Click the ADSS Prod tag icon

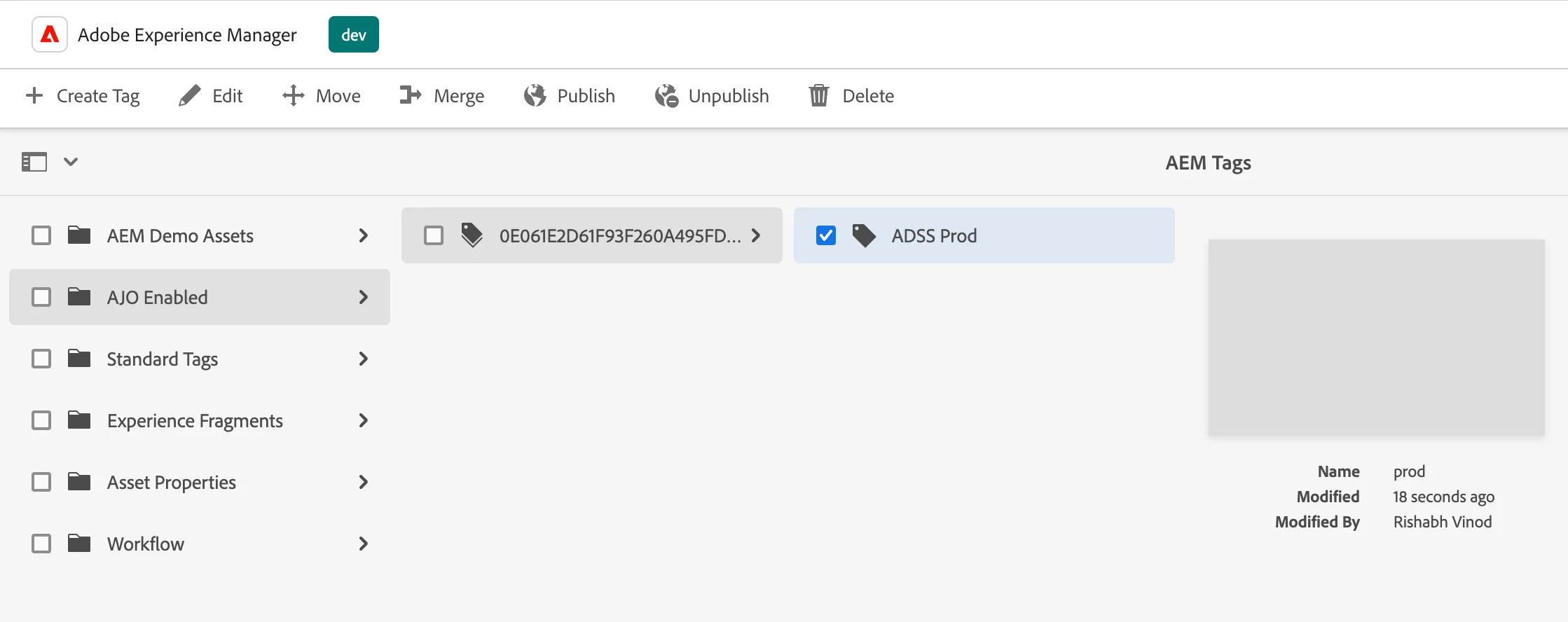(x=864, y=235)
